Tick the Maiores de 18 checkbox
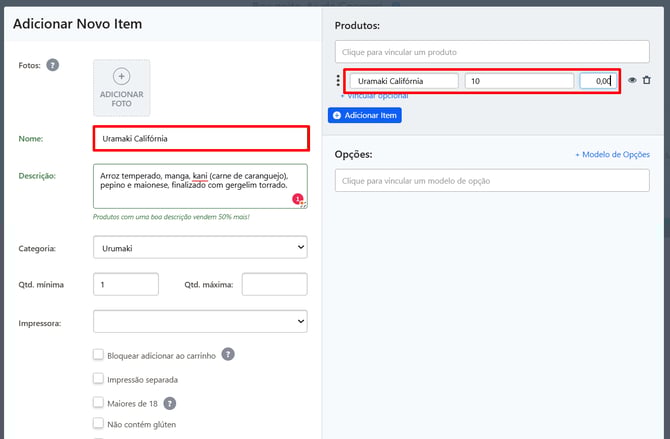Image resolution: width=670 pixels, height=439 pixels. [x=98, y=403]
